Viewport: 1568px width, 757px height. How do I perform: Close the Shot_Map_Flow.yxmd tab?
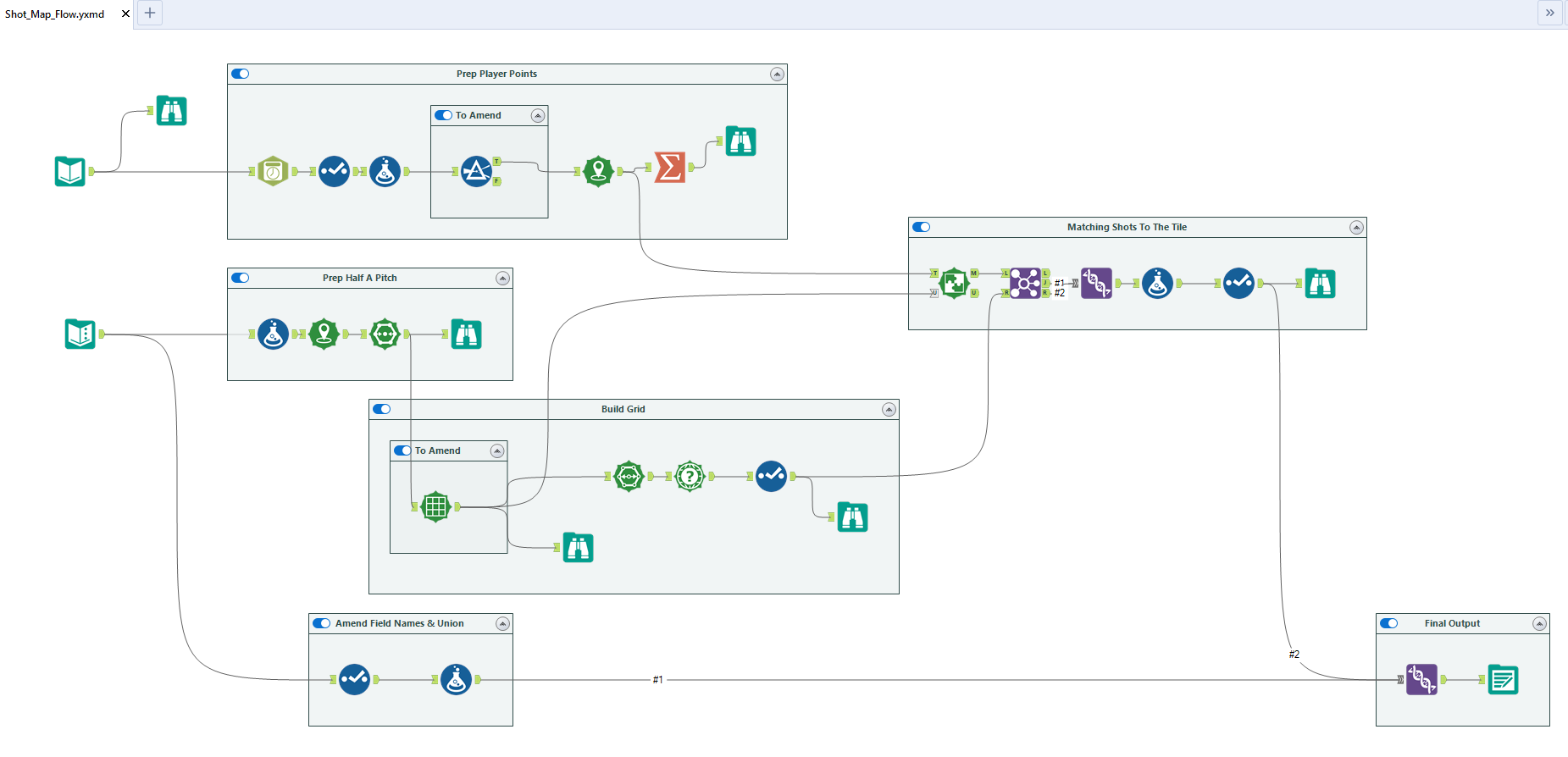(x=125, y=14)
